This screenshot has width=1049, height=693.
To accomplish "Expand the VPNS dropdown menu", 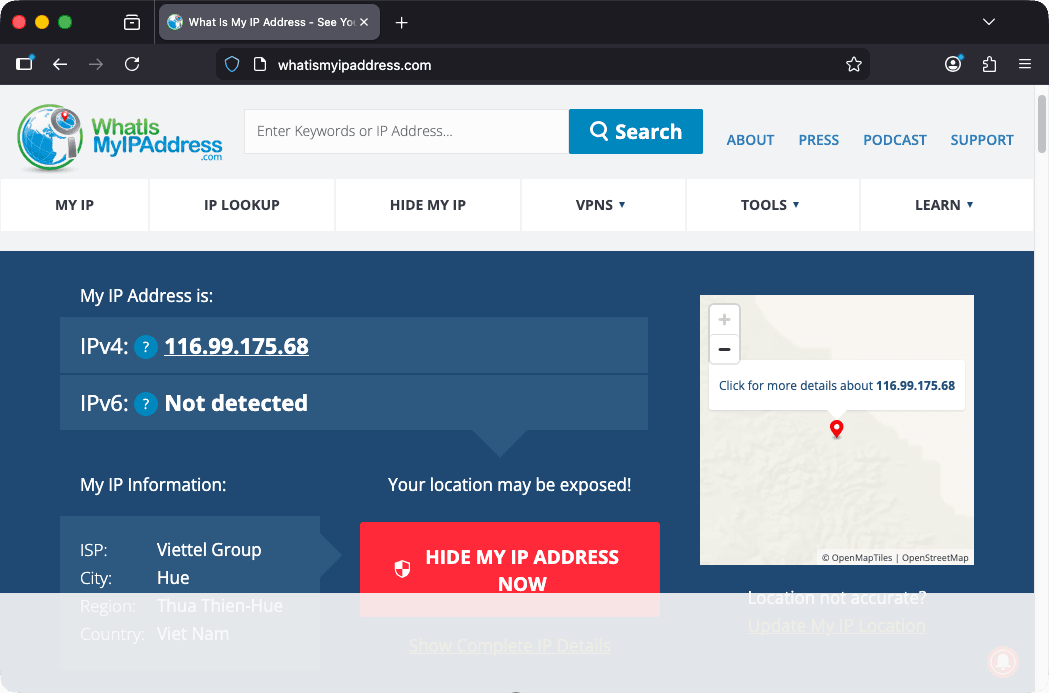I will click(601, 205).
